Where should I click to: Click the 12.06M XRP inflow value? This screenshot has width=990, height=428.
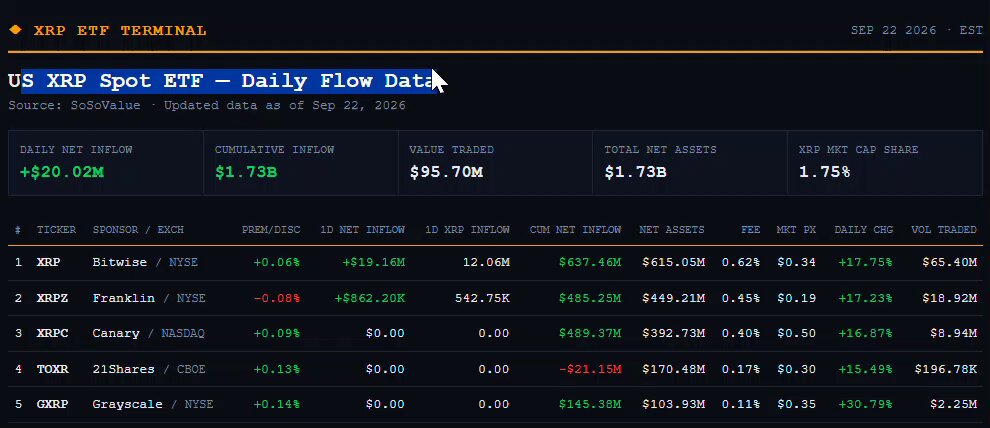click(486, 262)
